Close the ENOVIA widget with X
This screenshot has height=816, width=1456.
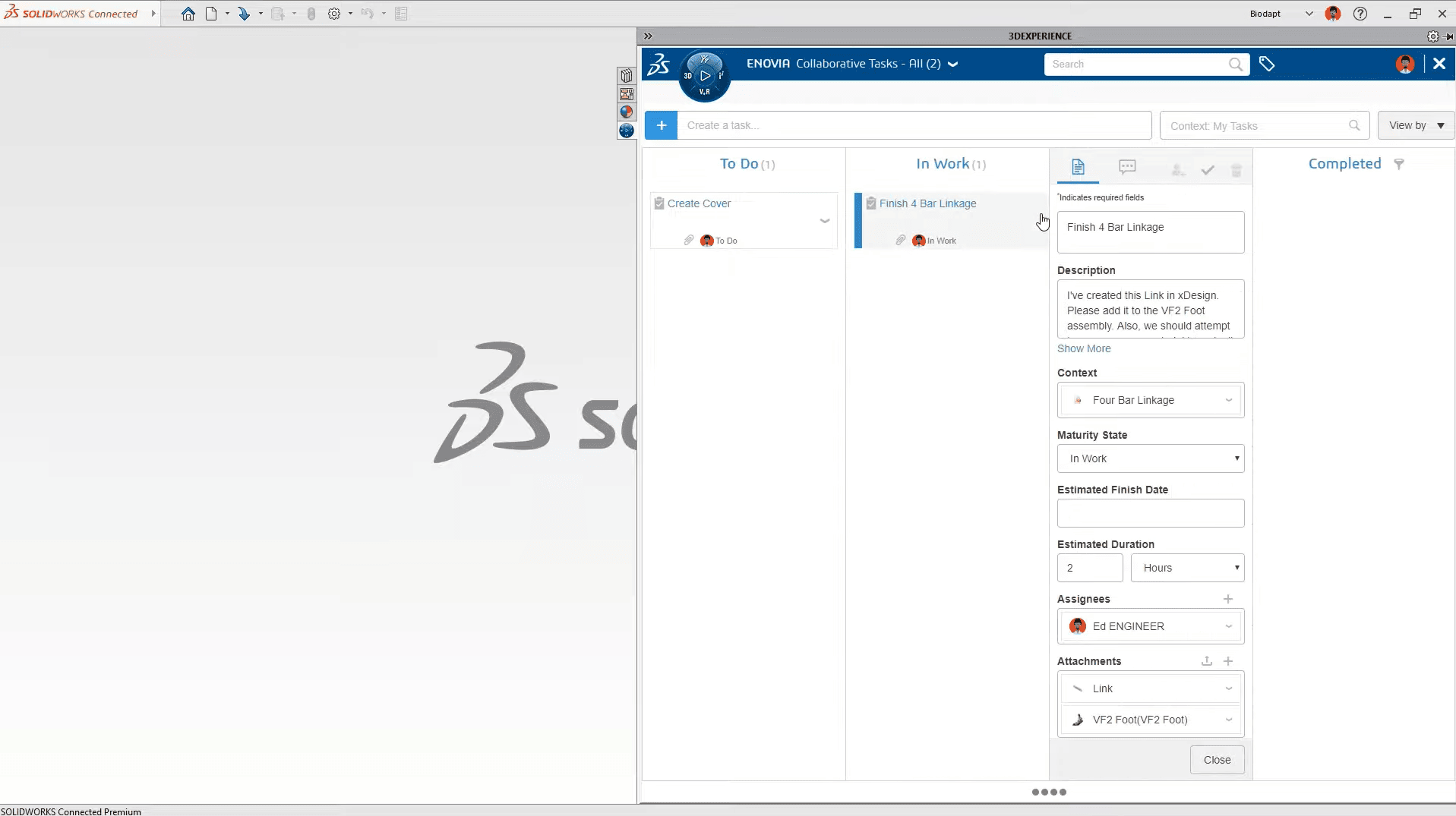click(x=1439, y=64)
